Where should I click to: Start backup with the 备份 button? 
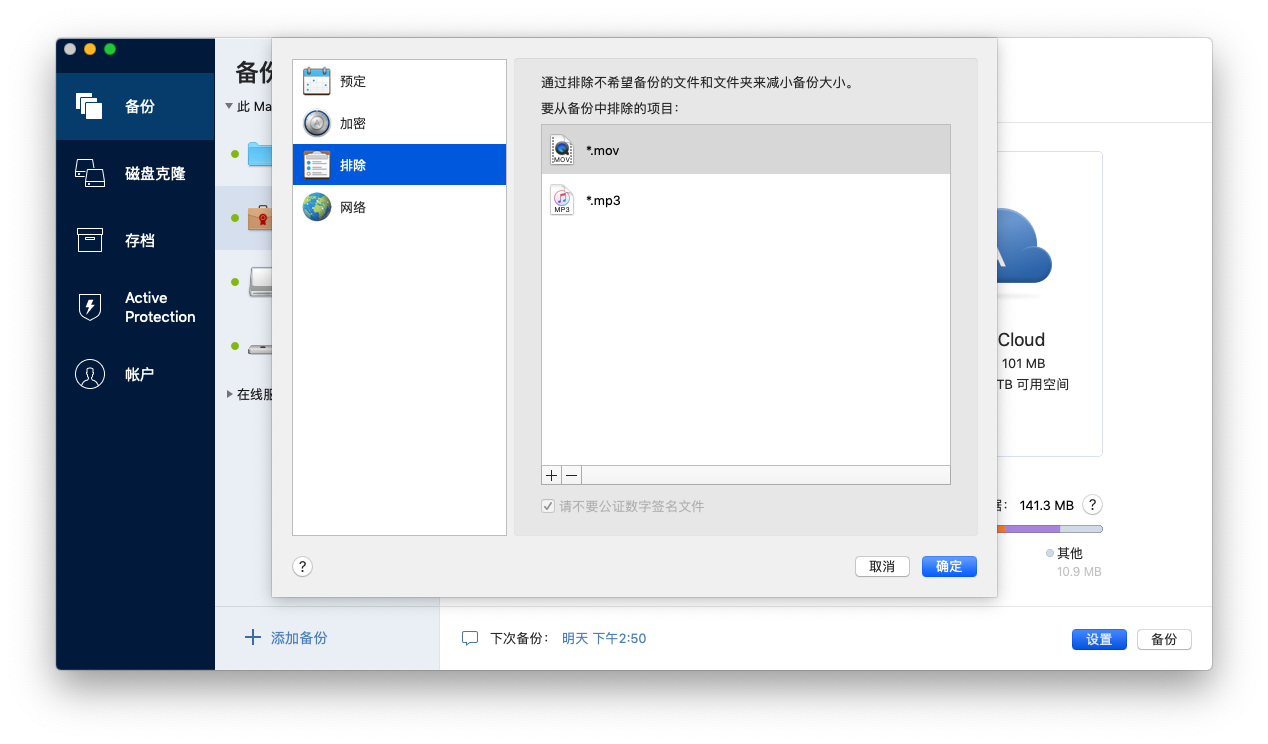click(1164, 639)
